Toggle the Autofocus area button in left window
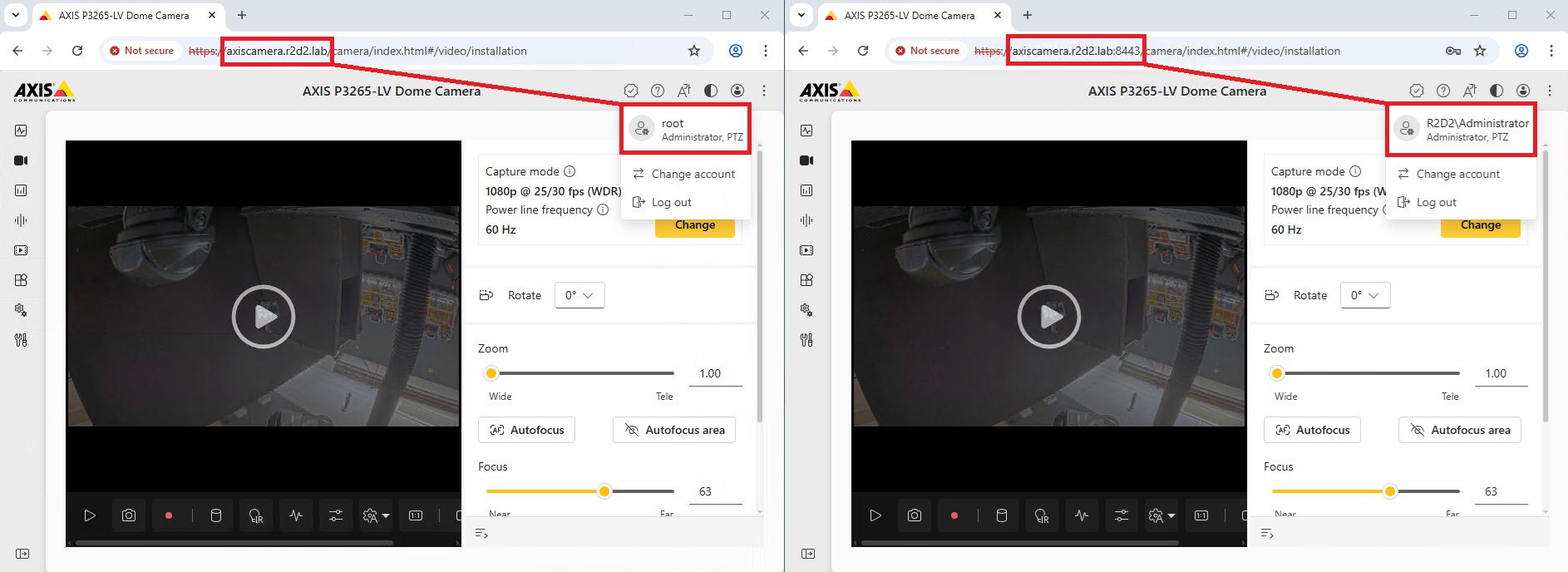 click(673, 430)
